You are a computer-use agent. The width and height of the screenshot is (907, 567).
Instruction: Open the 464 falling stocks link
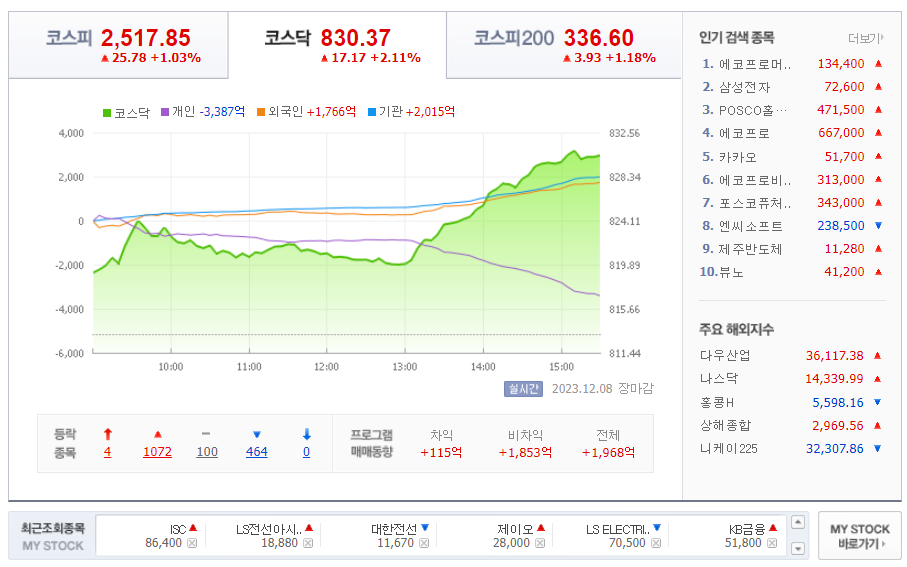tap(256, 452)
